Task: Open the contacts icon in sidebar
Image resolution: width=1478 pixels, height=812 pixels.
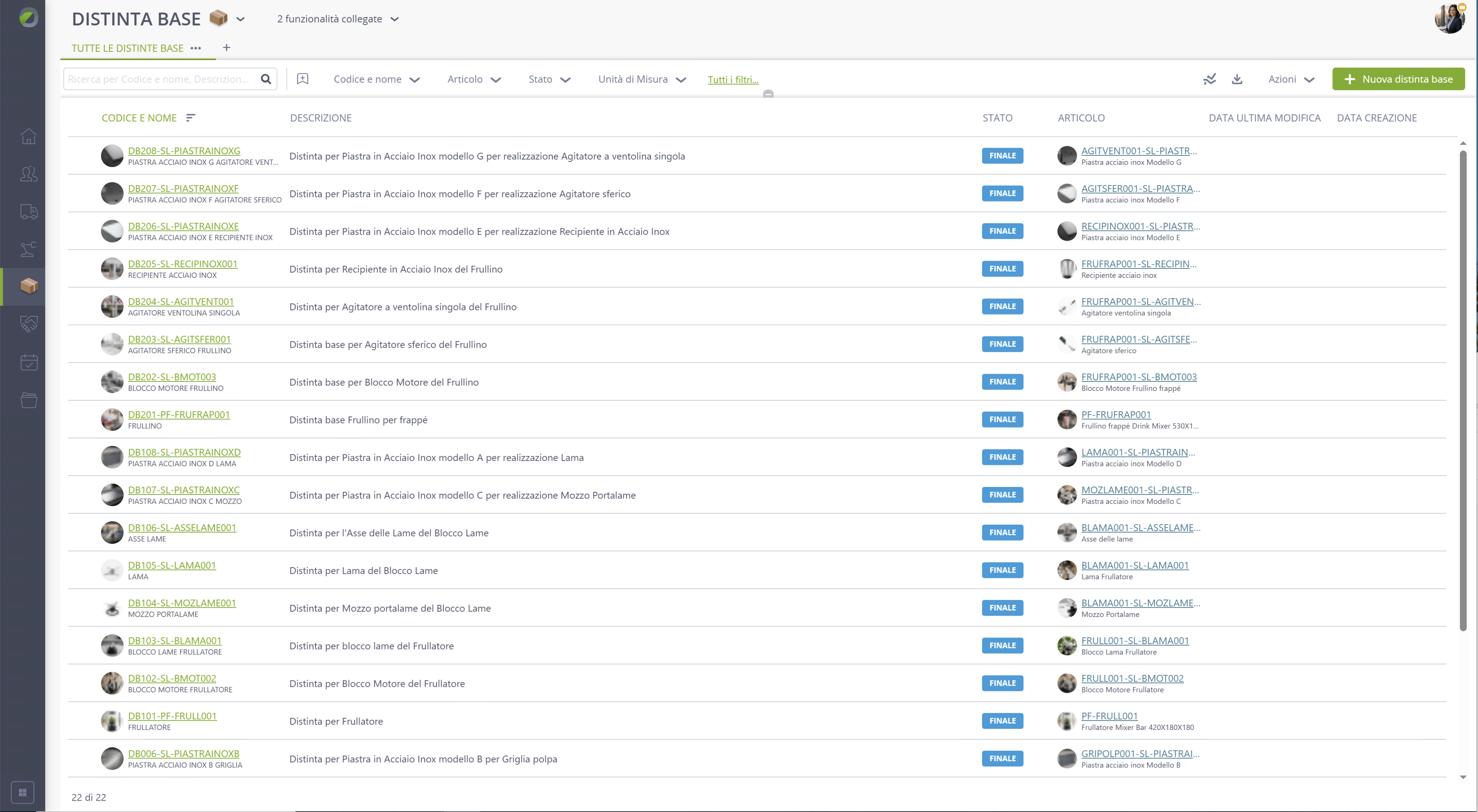Action: point(29,173)
